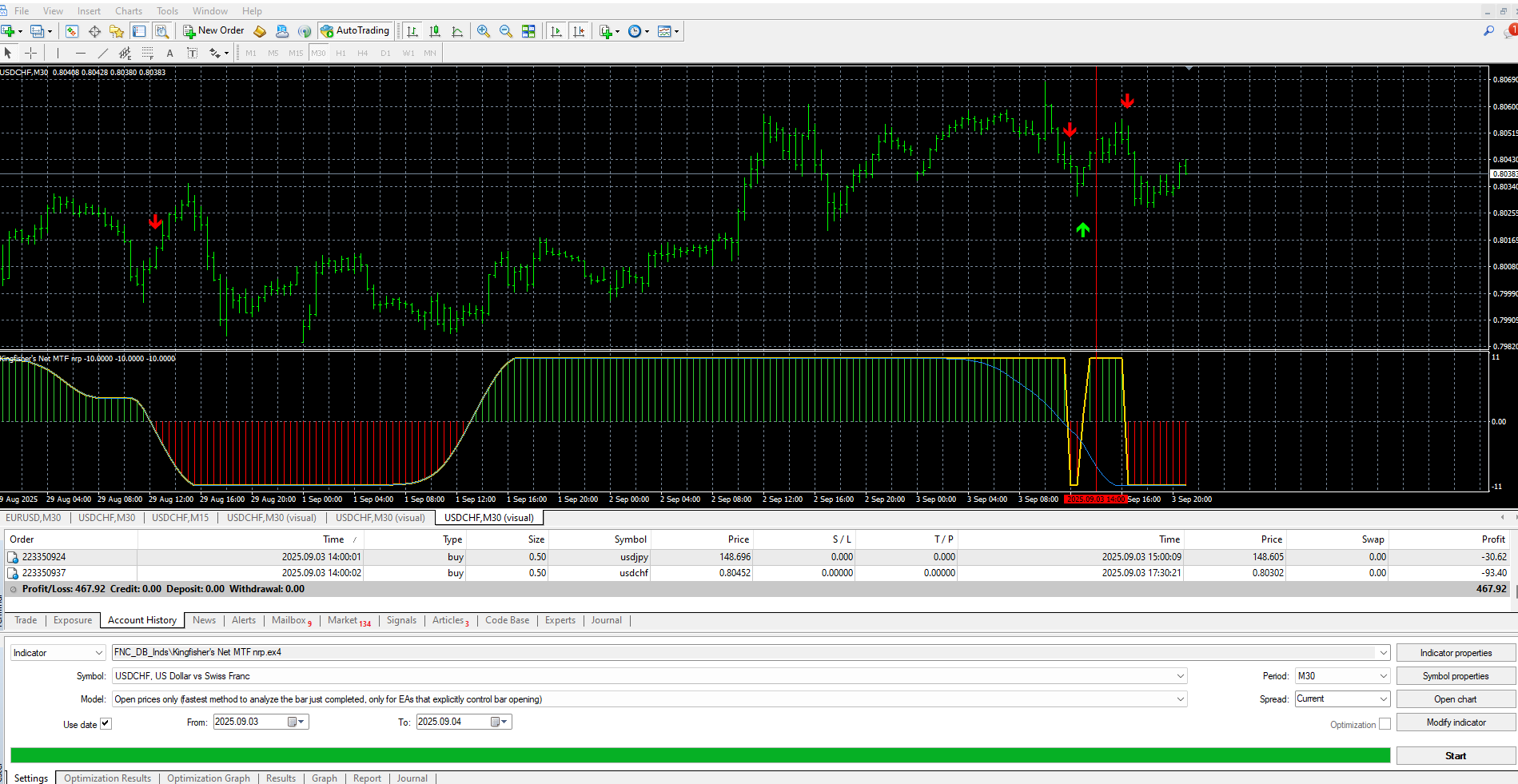The image size is (1518, 784).
Task: Open the Symbol dropdown showing USDCHF
Action: [649, 676]
